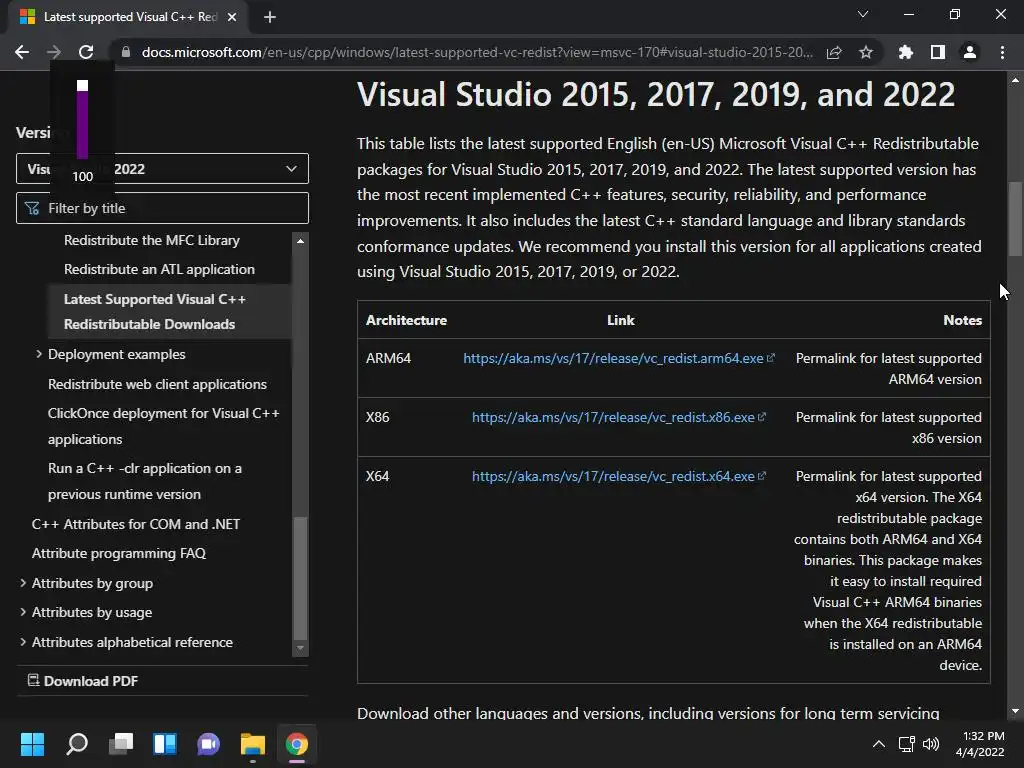Open Redistribute the MFC Library

152,240
